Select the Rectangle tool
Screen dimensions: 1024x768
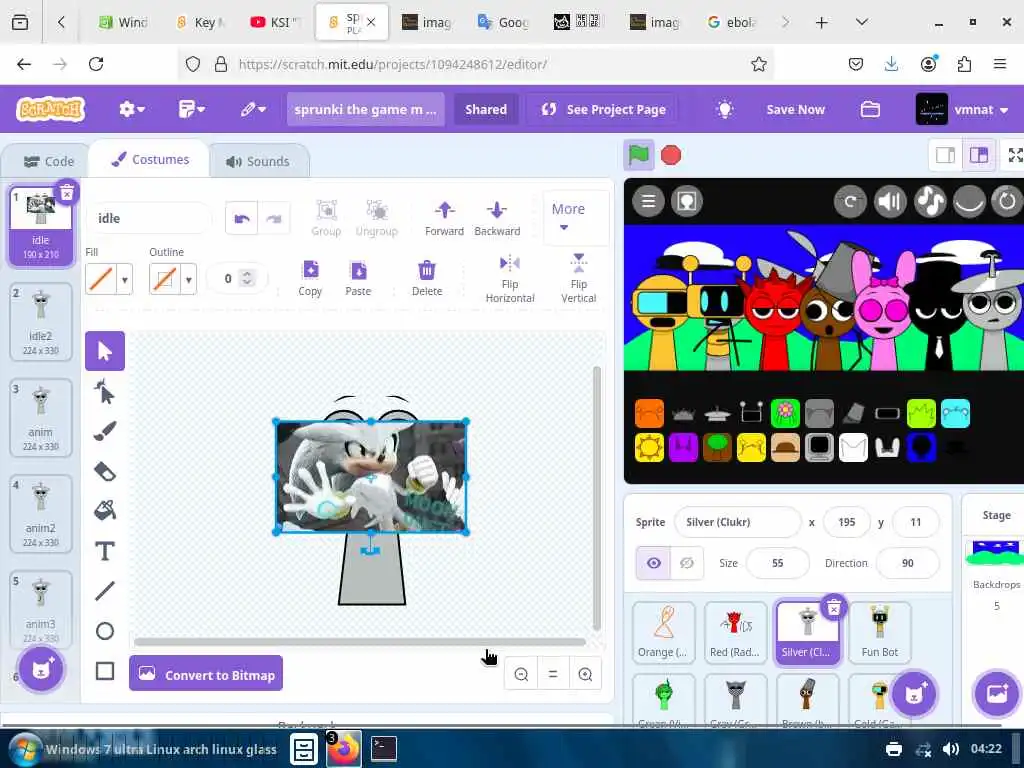(x=104, y=671)
